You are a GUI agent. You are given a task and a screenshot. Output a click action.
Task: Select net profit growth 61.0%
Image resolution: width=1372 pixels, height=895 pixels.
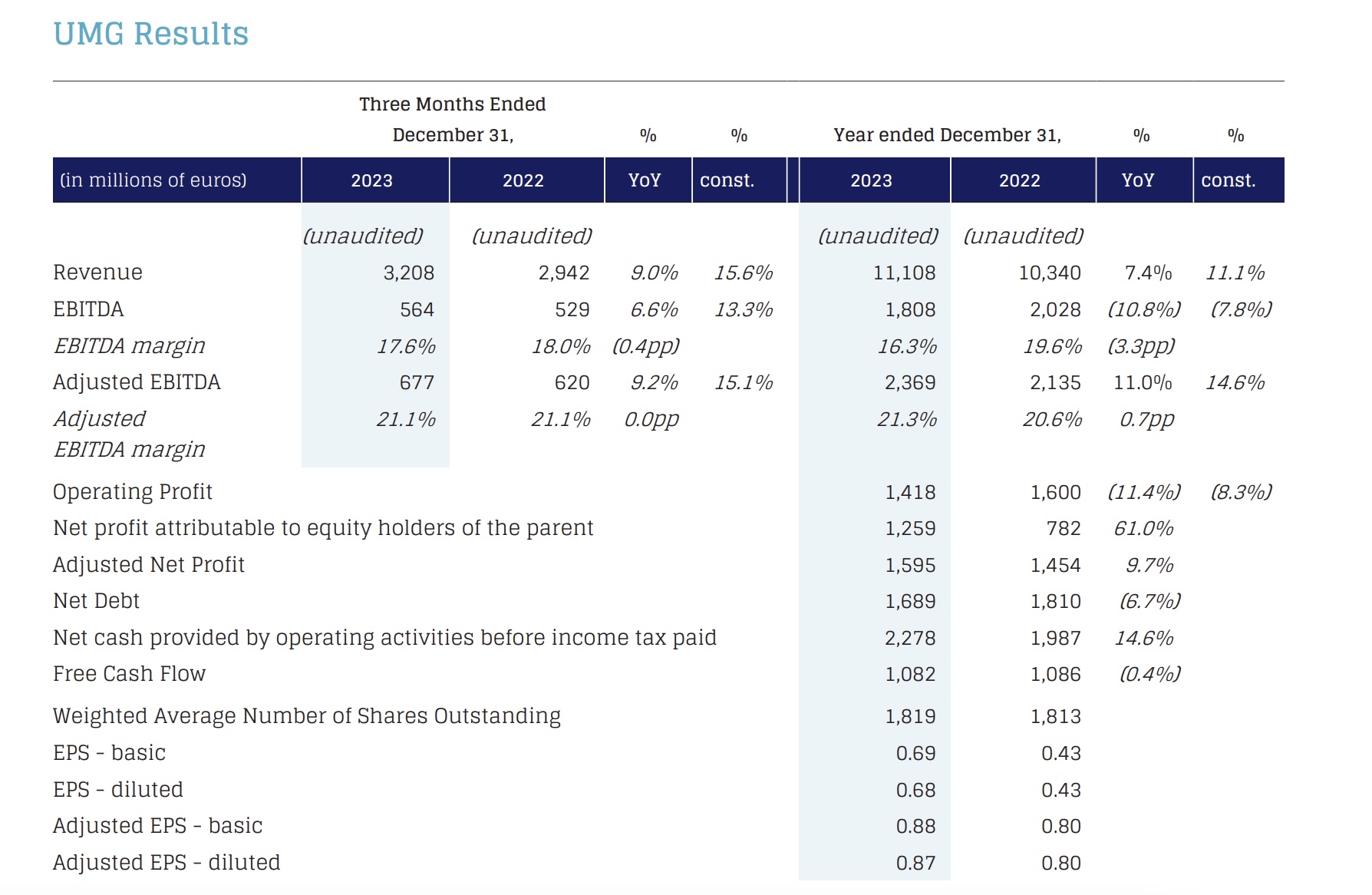1143,529
